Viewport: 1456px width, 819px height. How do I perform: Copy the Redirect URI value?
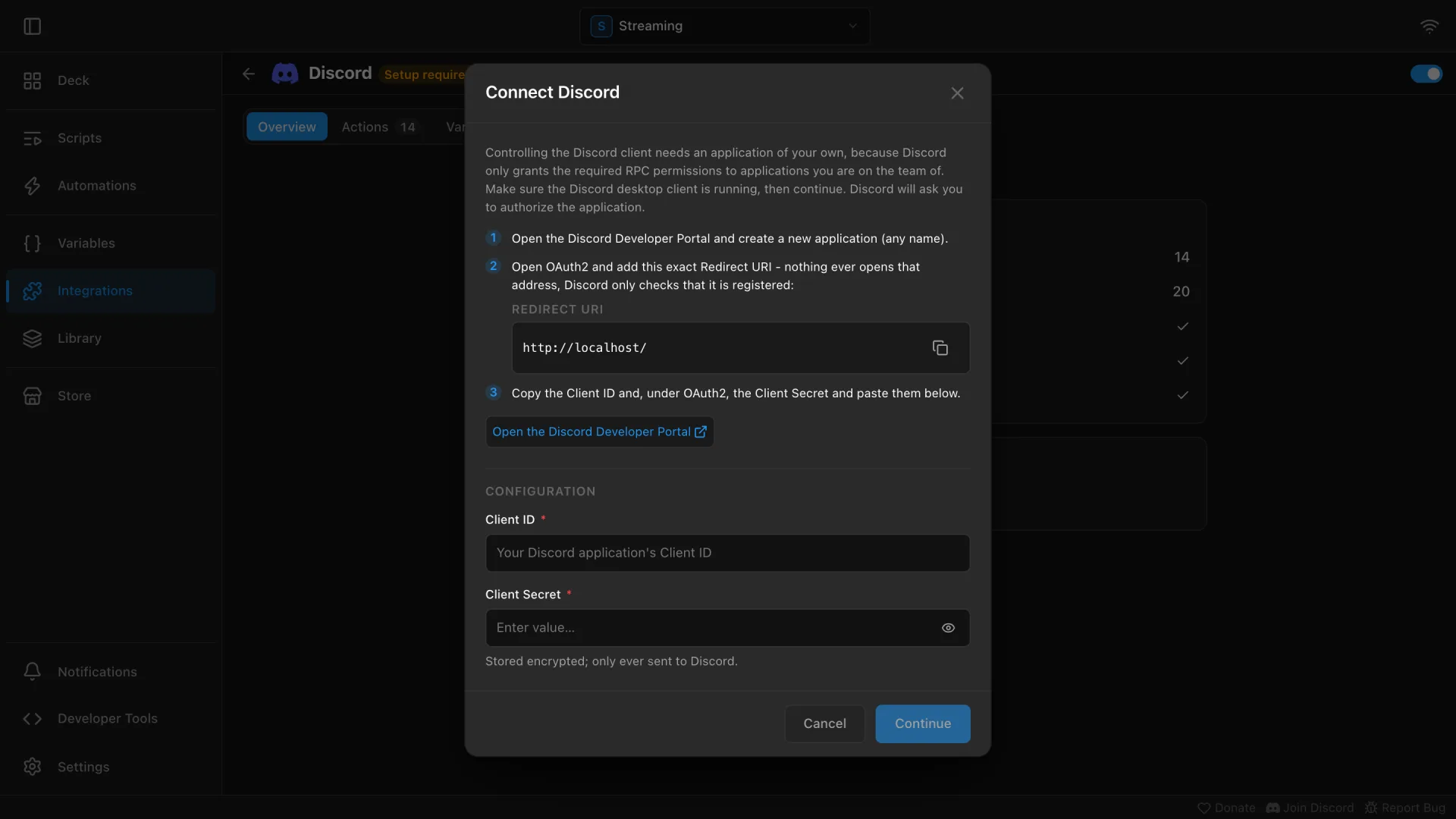tap(940, 348)
